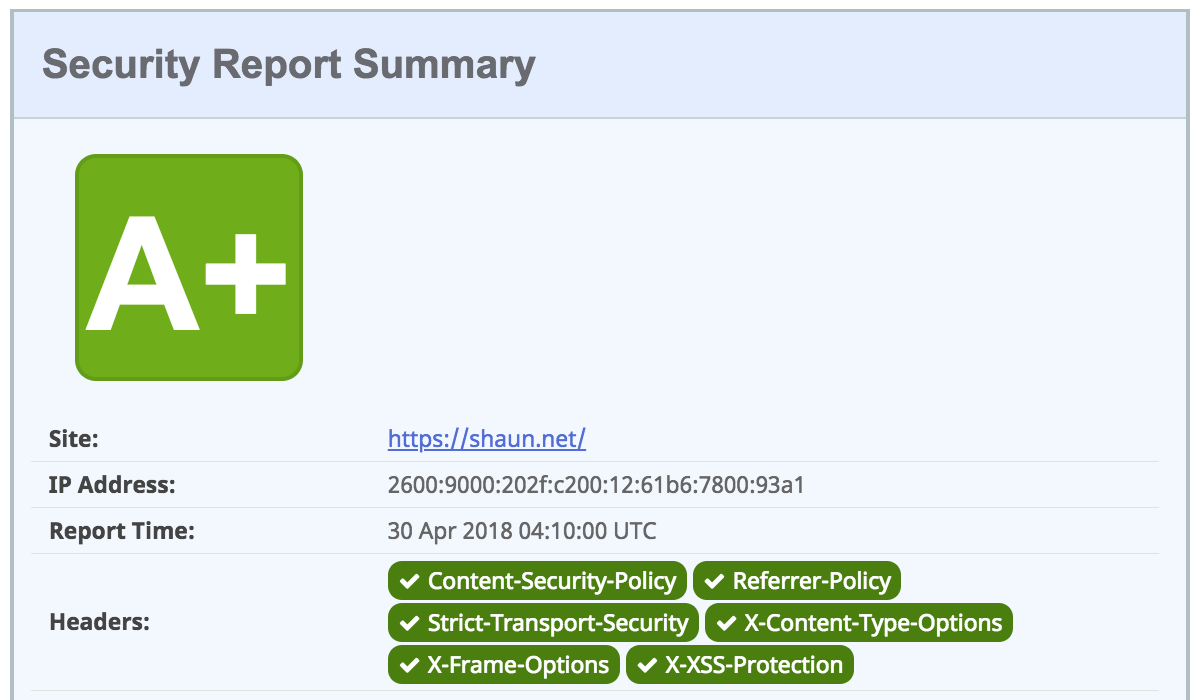1200x700 pixels.
Task: Click the checkmark icon beside X-Frame-Options
Action: [x=409, y=665]
